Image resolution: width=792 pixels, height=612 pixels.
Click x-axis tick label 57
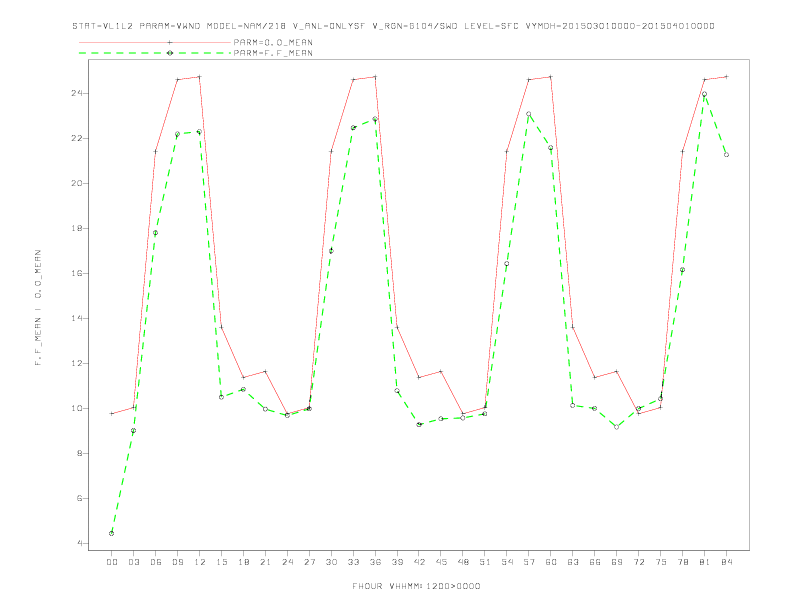coord(529,562)
